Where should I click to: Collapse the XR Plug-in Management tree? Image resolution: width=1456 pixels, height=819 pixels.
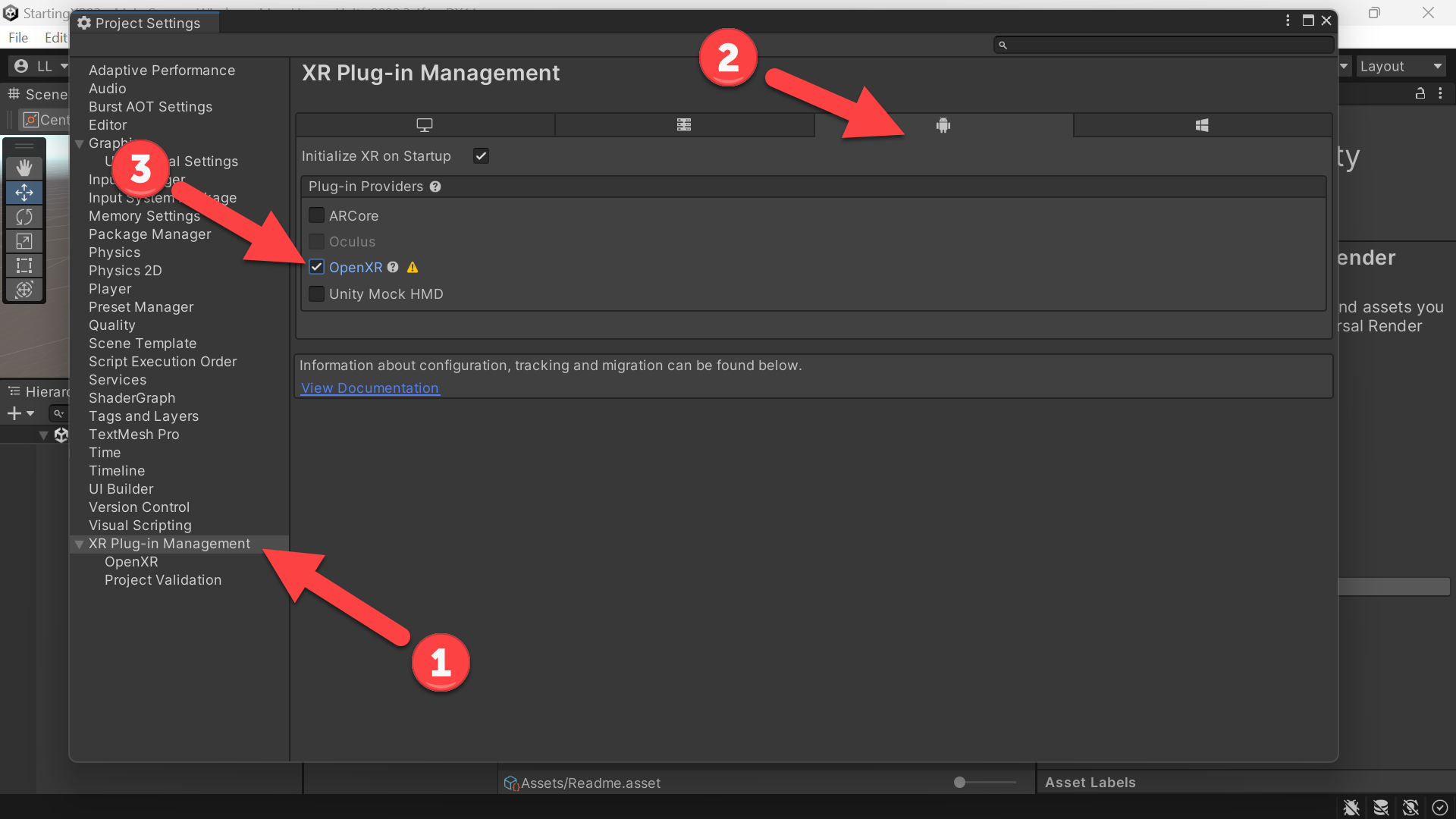79,544
